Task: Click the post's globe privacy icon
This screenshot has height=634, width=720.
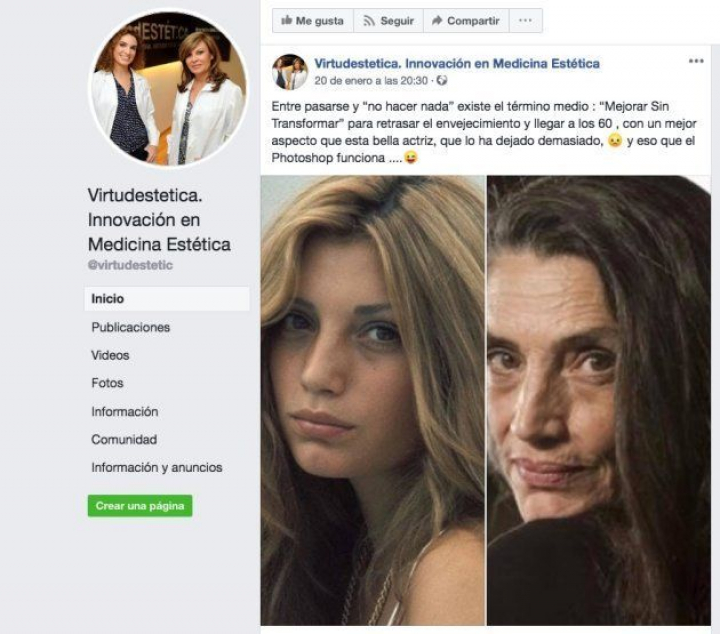Action: pos(442,81)
